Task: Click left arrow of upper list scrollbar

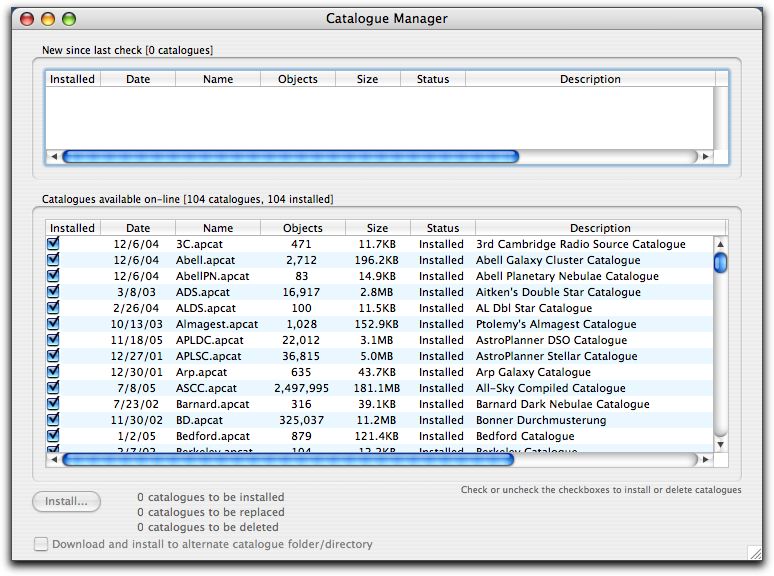Action: (x=53, y=157)
